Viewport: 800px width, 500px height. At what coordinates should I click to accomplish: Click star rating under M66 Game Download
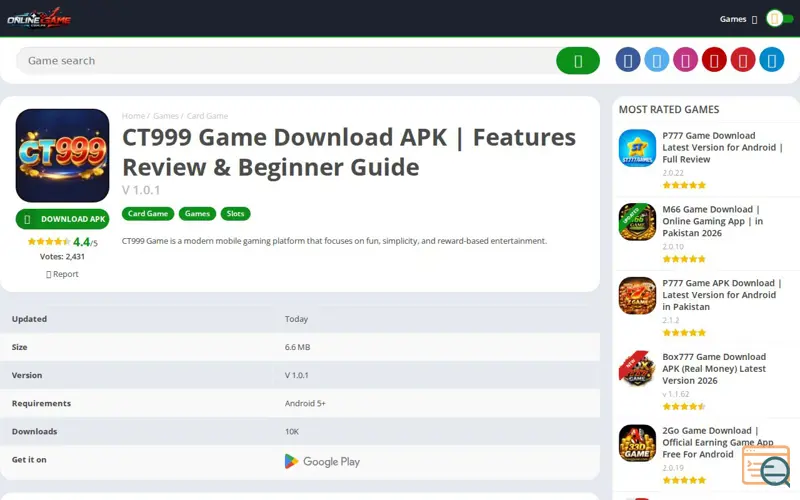[684, 259]
